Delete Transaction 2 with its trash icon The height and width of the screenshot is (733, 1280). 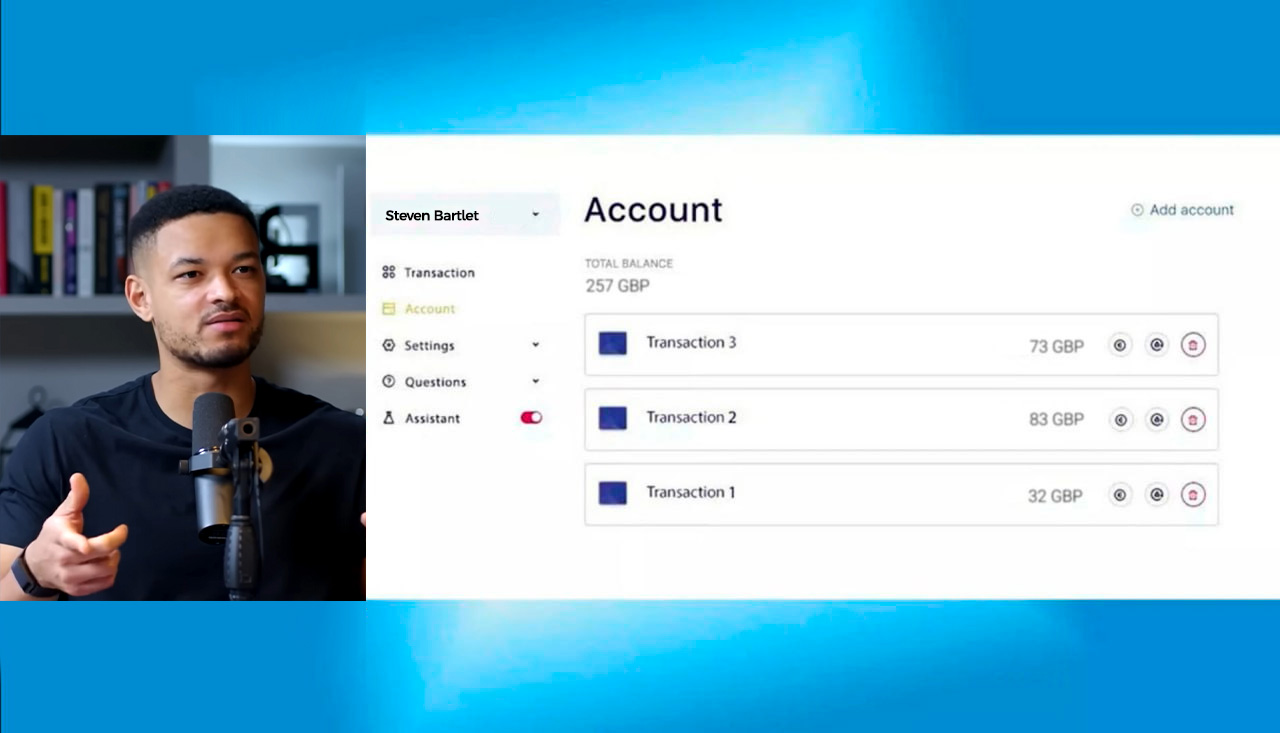pyautogui.click(x=1193, y=420)
